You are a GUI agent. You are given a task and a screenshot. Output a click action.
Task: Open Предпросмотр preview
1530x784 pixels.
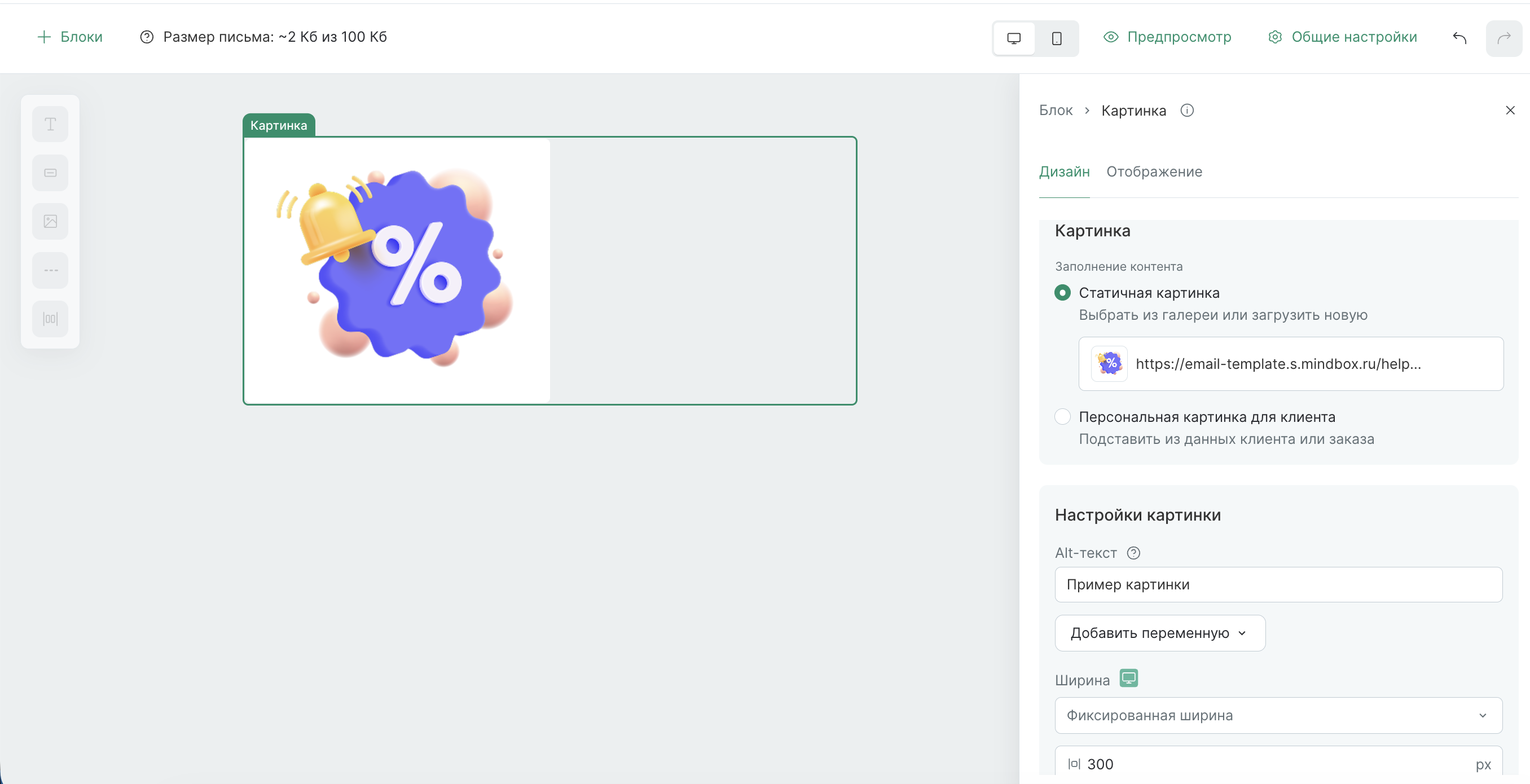(x=1168, y=37)
